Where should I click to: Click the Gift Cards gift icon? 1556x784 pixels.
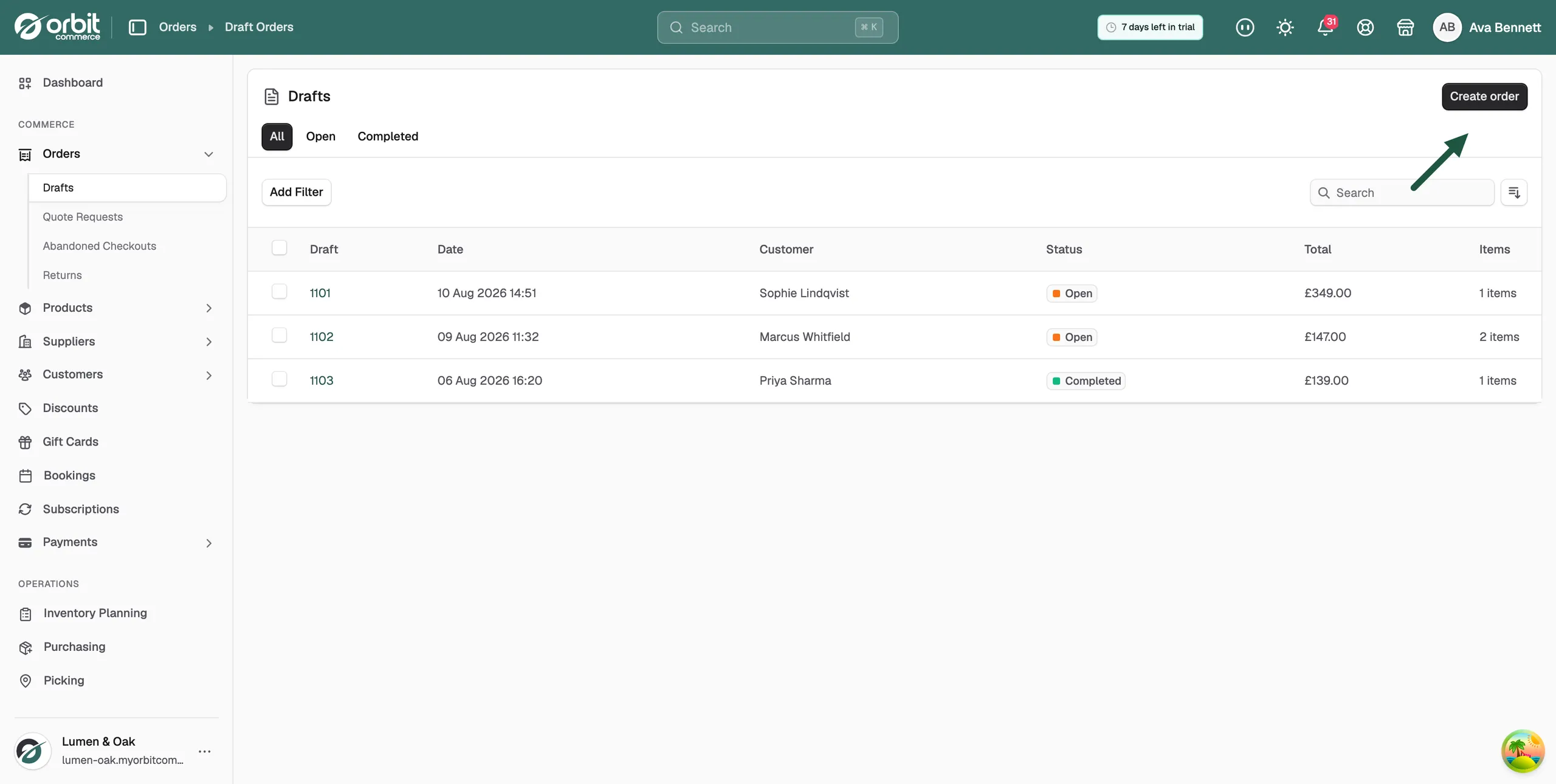tap(25, 442)
